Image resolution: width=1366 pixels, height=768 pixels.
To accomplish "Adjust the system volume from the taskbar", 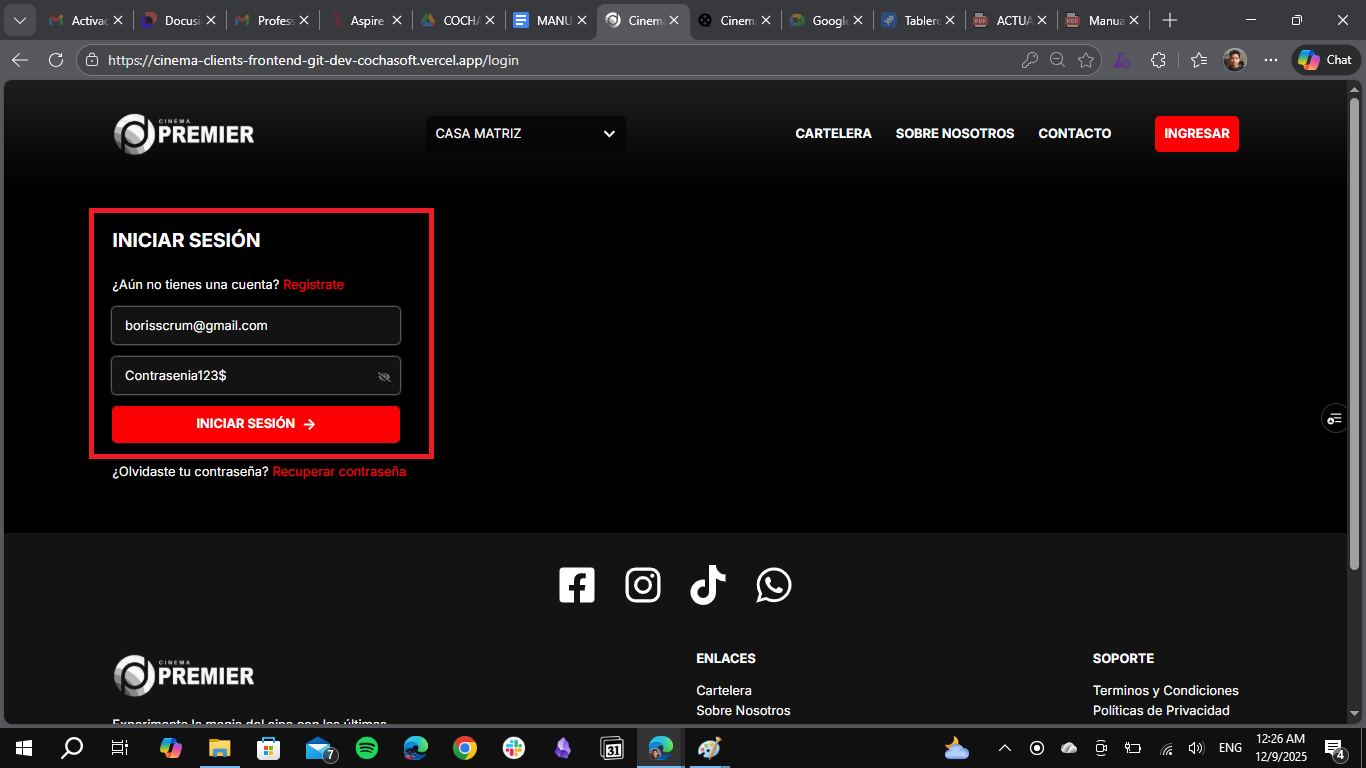I will (x=1196, y=747).
